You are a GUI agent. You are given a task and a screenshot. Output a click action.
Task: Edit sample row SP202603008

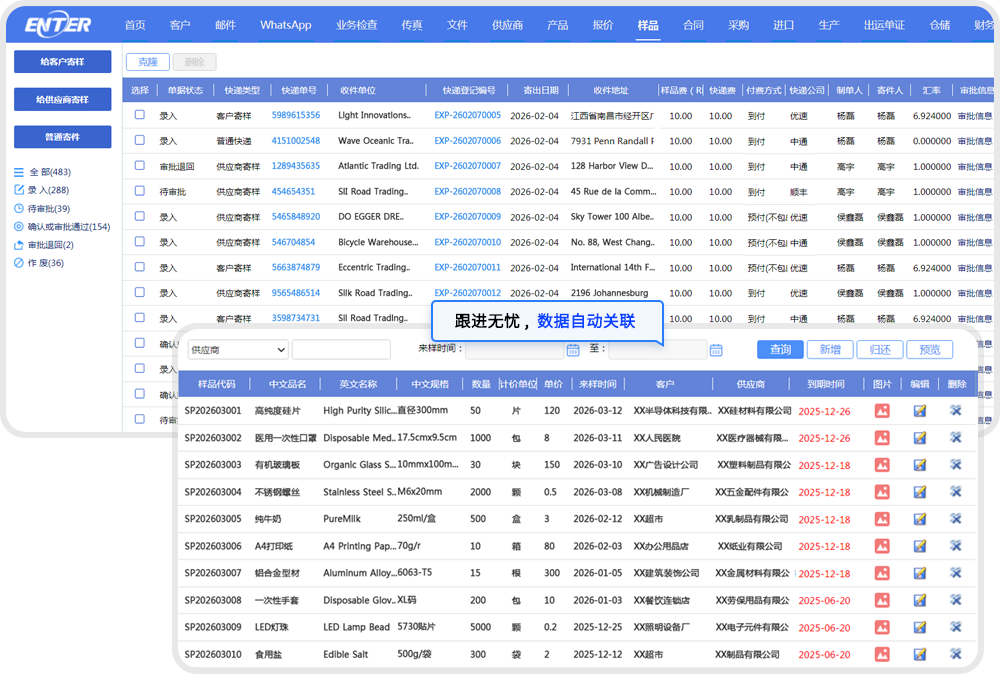pos(920,601)
